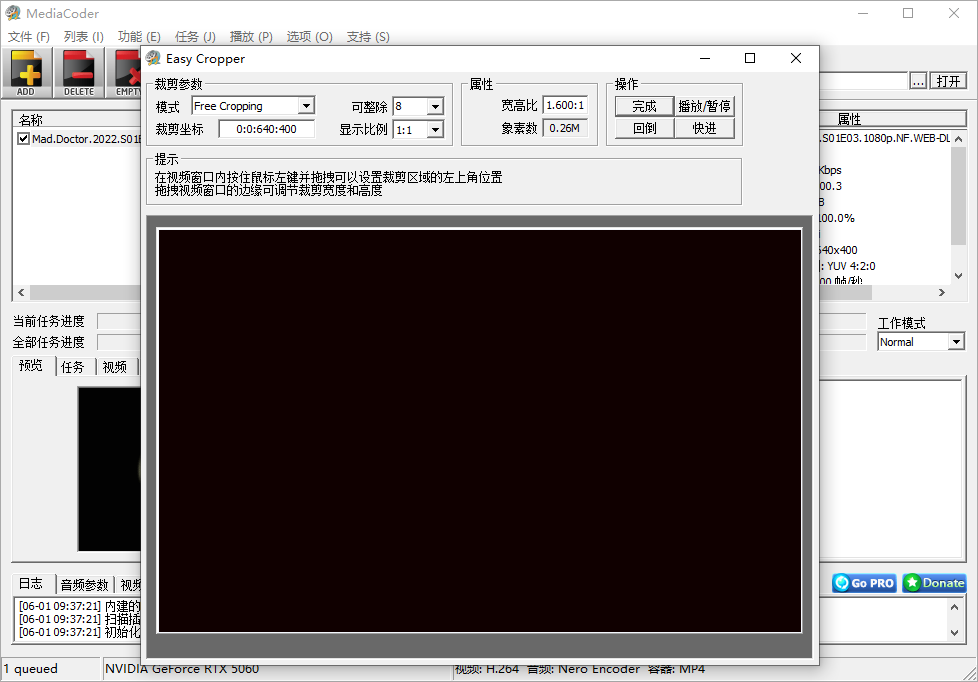Image resolution: width=978 pixels, height=682 pixels.
Task: Open the 选项 (O) menu
Action: [x=309, y=37]
